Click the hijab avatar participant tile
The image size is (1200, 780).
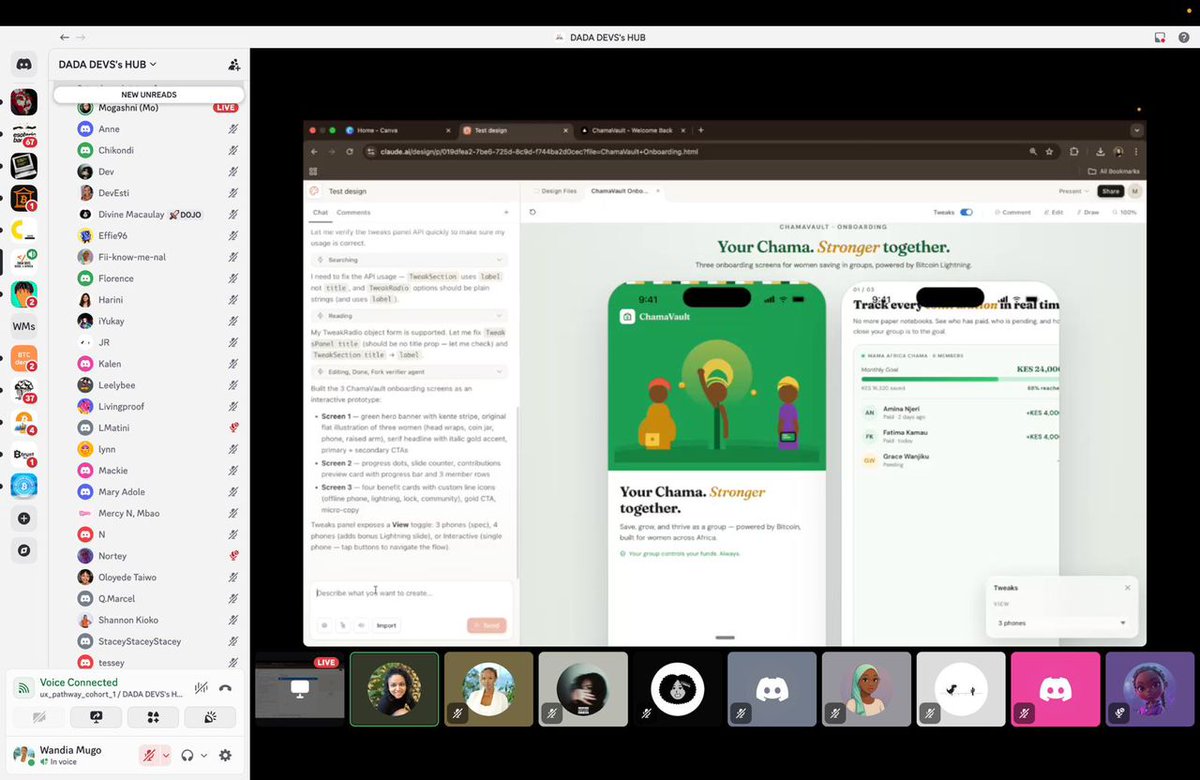[x=866, y=688]
